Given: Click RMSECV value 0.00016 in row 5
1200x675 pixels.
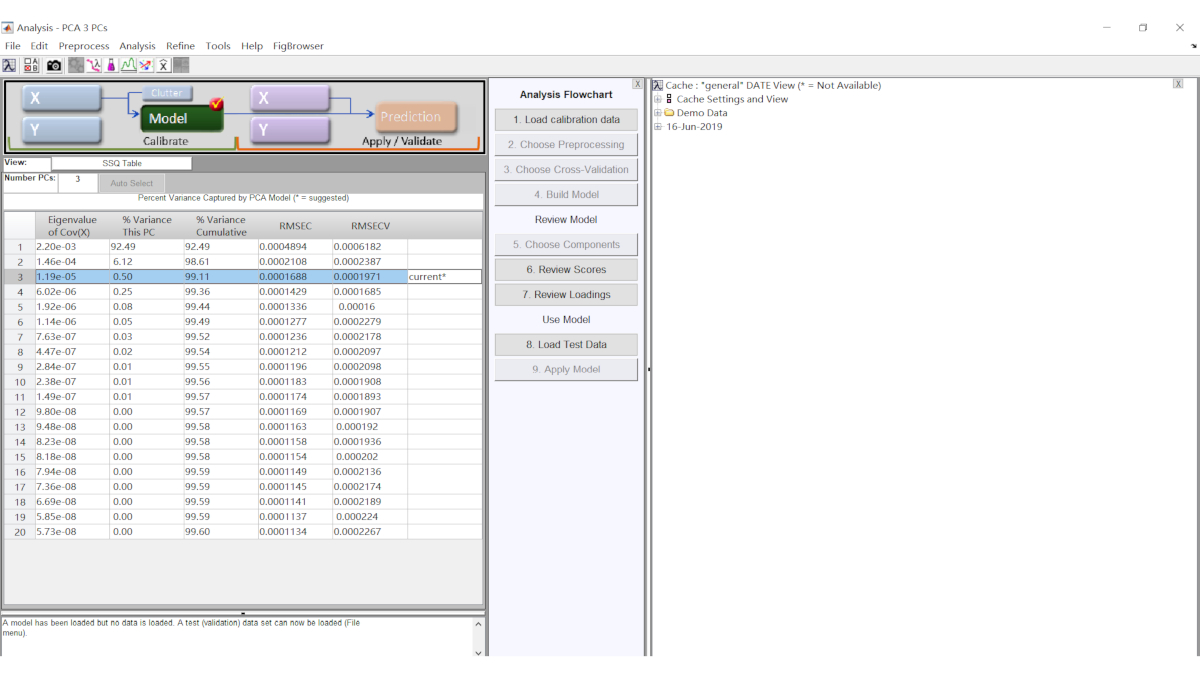Looking at the screenshot, I should pos(370,306).
